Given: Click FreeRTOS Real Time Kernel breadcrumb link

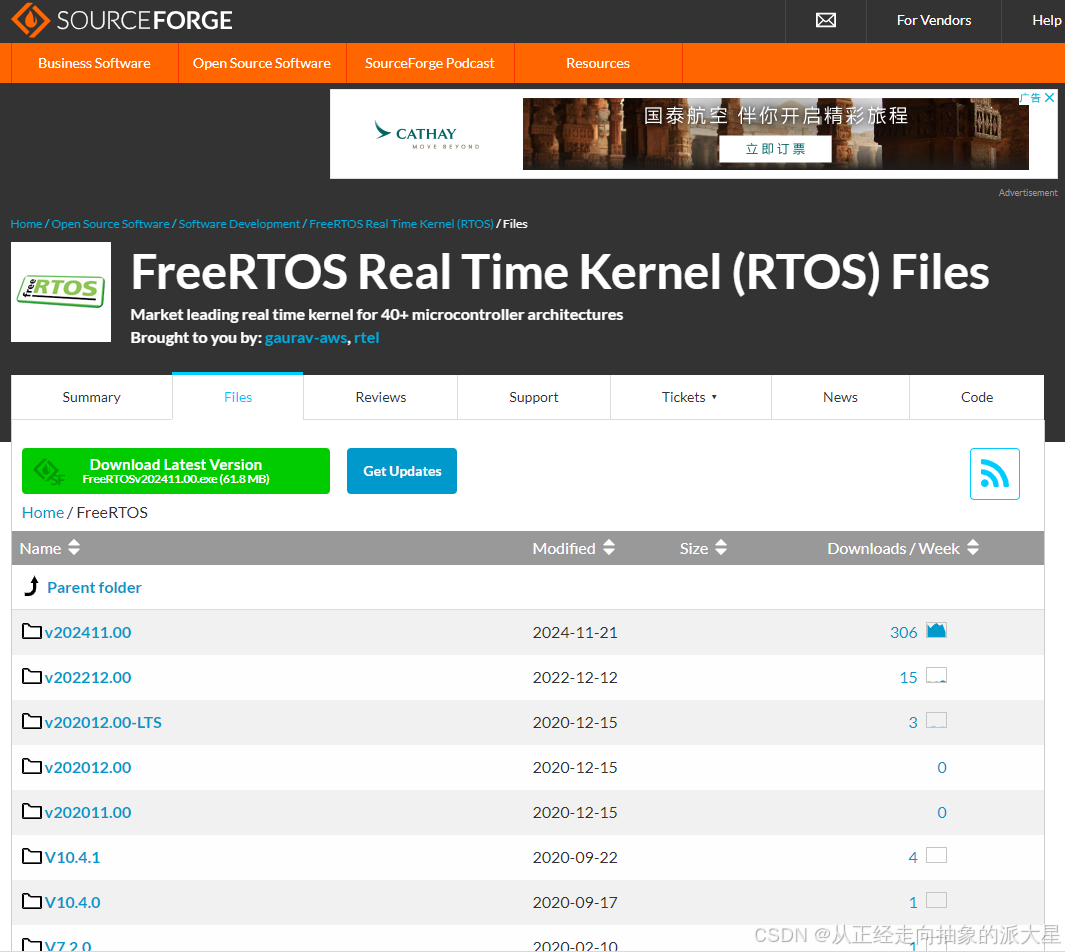Looking at the screenshot, I should coord(401,224).
